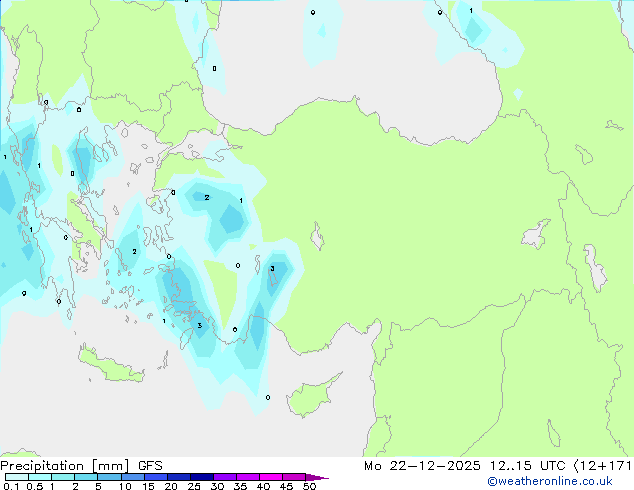Select the 2–5 mm legend color box
The width and height of the screenshot is (634, 490).
86,477
